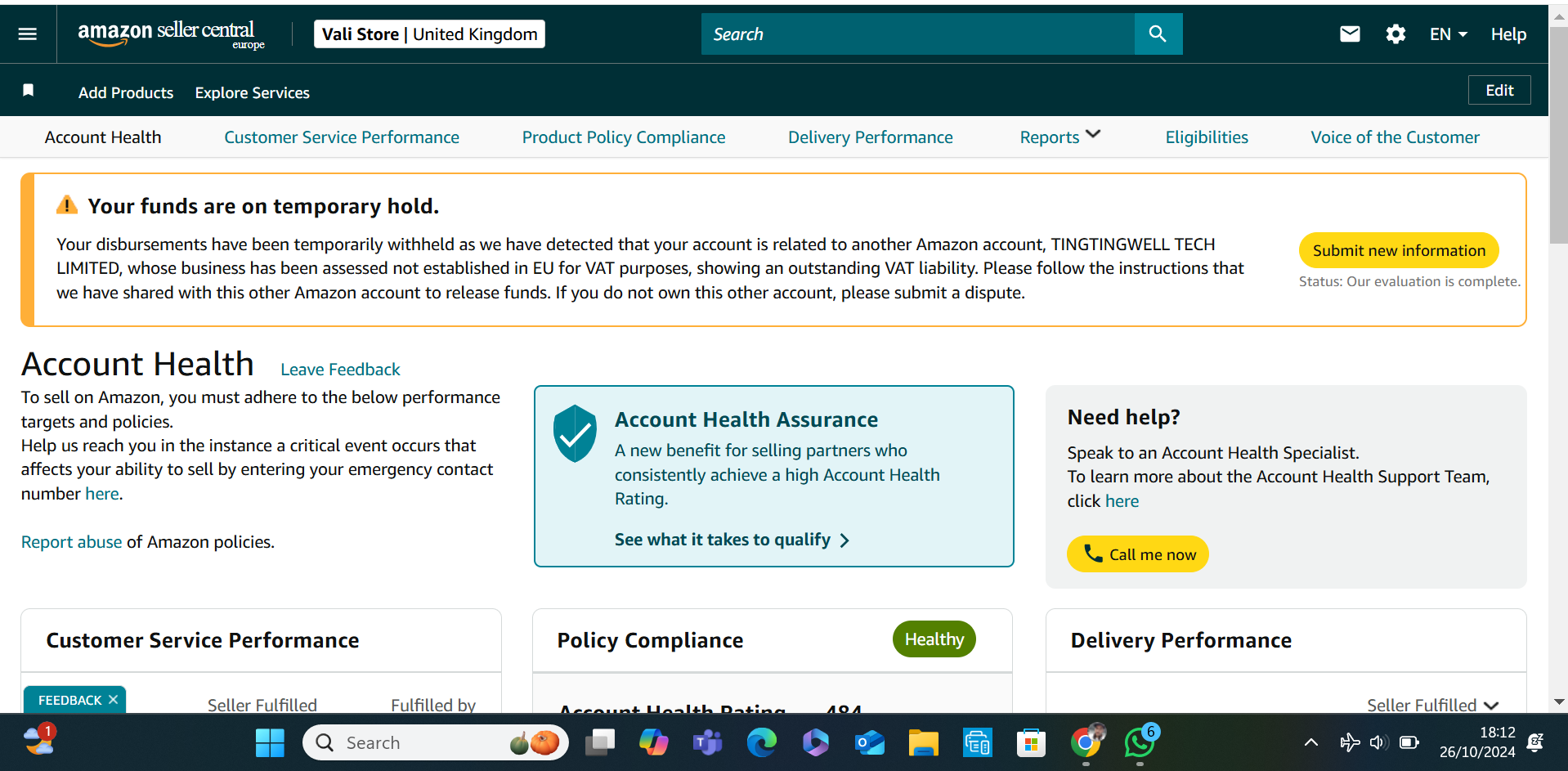The height and width of the screenshot is (771, 1568).
Task: Open the Vali Store United Kingdom account switcher
Action: click(429, 34)
